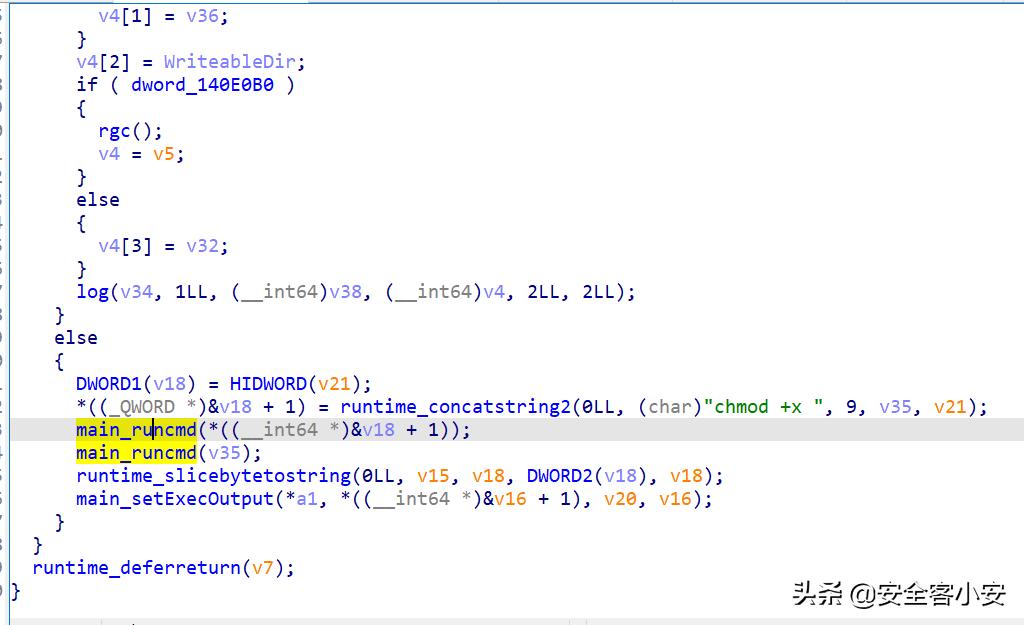This screenshot has width=1024, height=625.
Task: Click variable v5 assigned to v4
Action: tap(164, 154)
